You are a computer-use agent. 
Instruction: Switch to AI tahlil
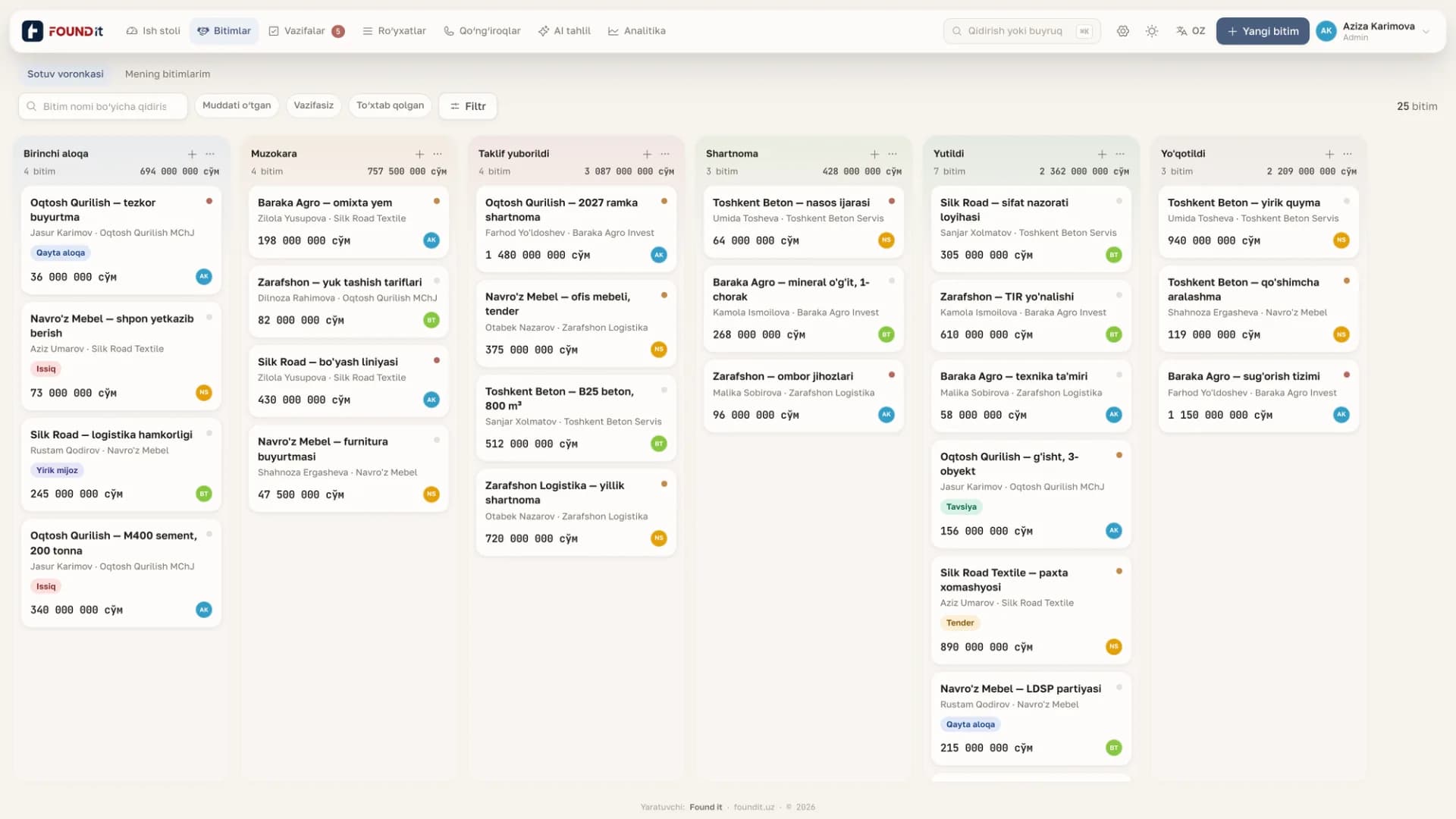[564, 31]
